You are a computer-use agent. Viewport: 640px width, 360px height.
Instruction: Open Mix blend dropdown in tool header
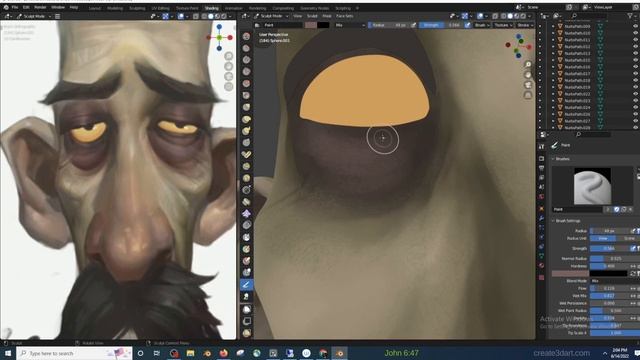pyautogui.click(x=349, y=25)
